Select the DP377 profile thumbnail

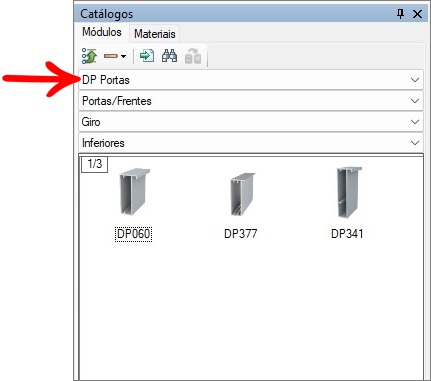point(242,194)
